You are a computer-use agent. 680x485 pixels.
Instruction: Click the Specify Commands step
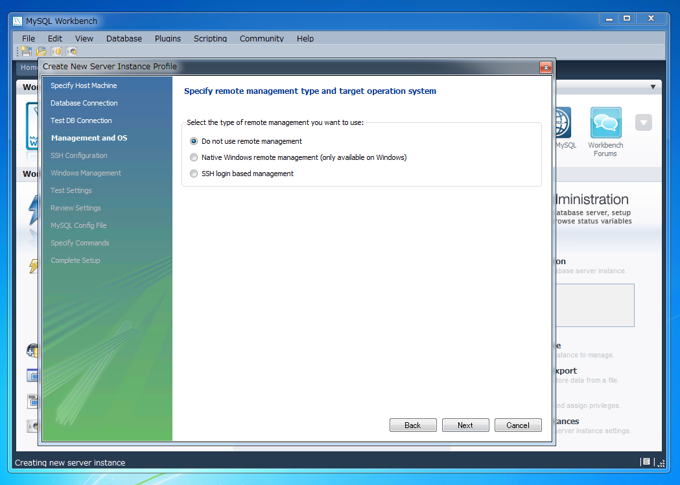tap(80, 242)
